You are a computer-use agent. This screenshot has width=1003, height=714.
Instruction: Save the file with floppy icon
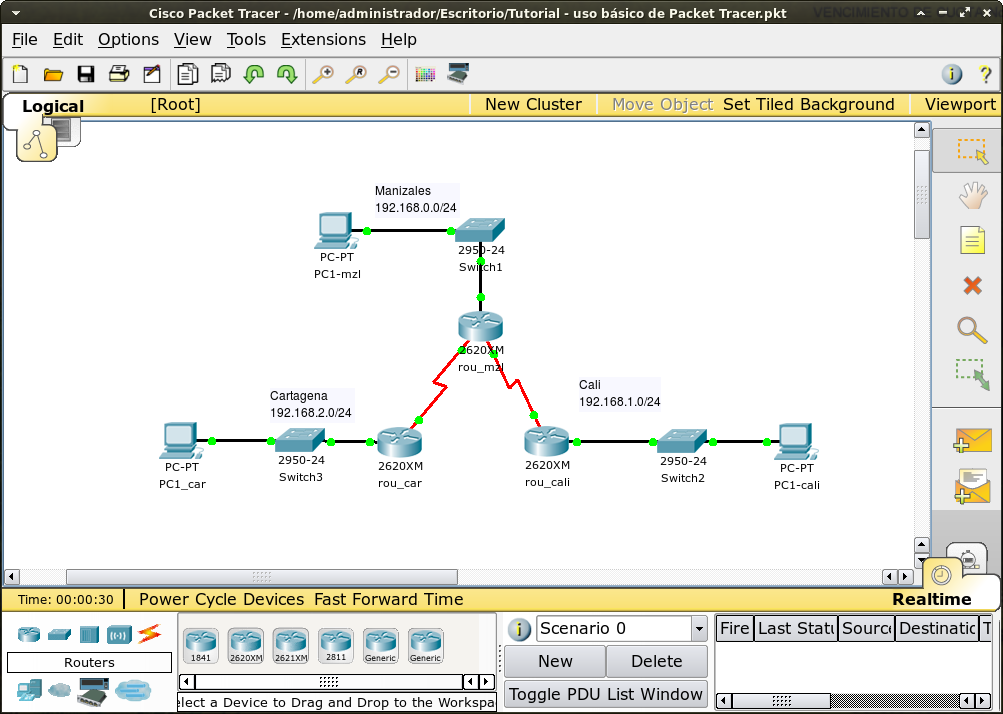86,74
